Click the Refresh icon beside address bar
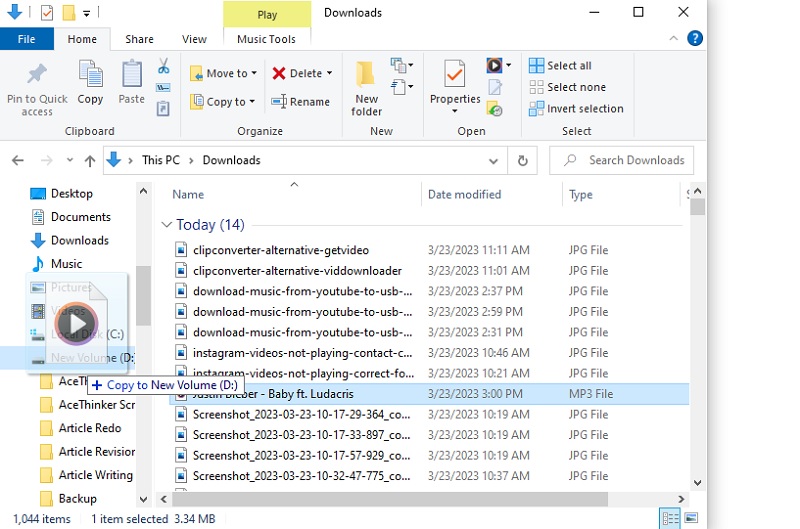 pyautogui.click(x=522, y=161)
